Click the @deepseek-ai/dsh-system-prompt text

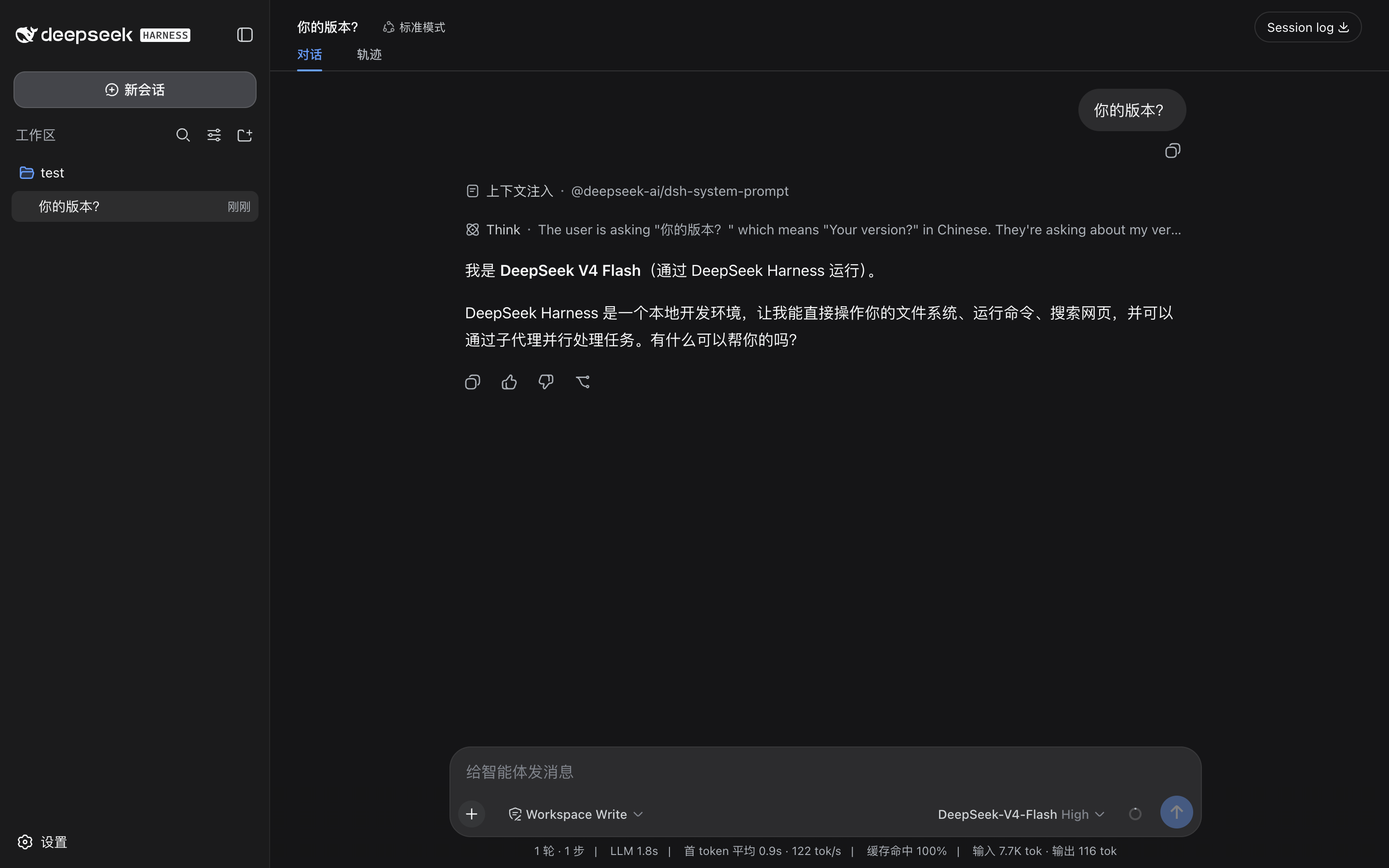click(x=680, y=190)
